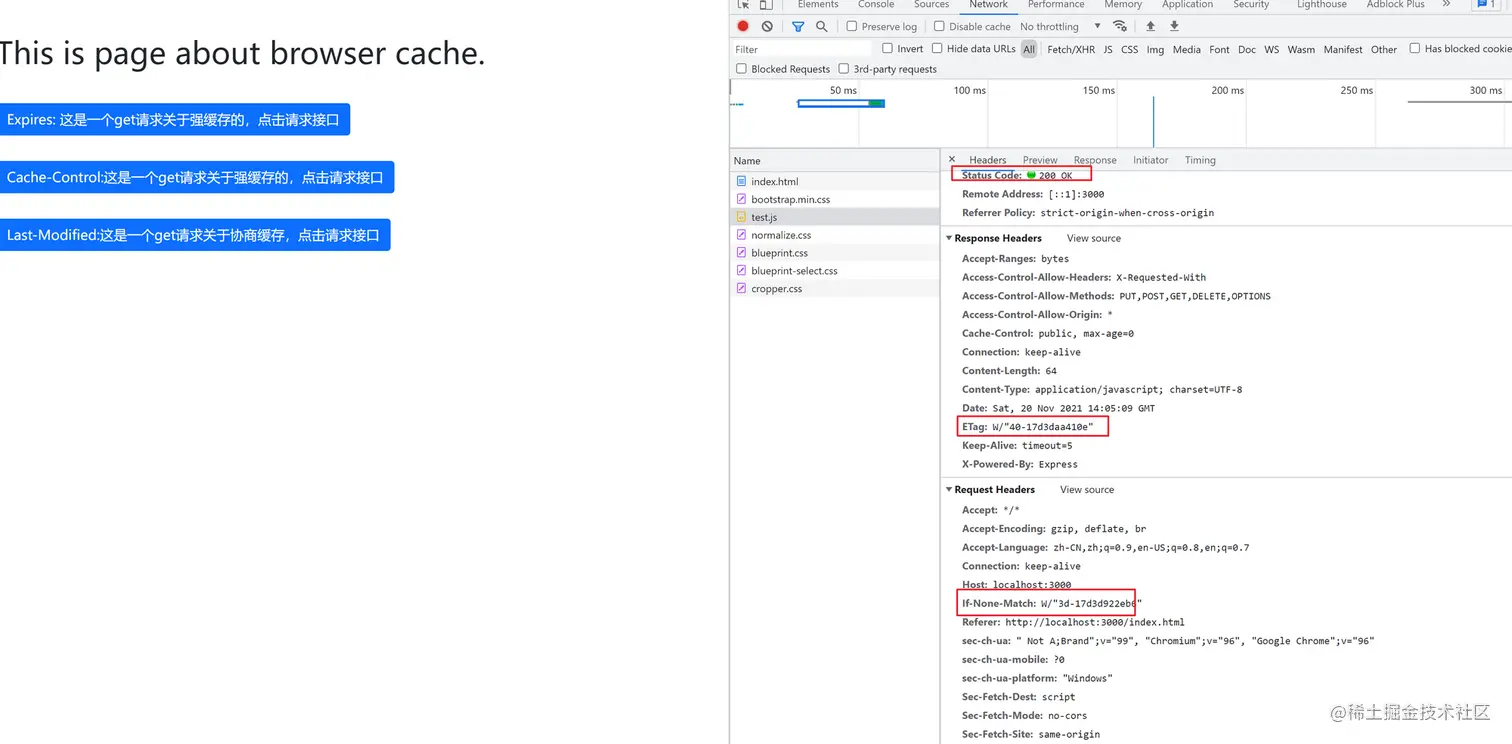Collapse the Request Headers section
This screenshot has height=744, width=1512.
tap(949, 489)
